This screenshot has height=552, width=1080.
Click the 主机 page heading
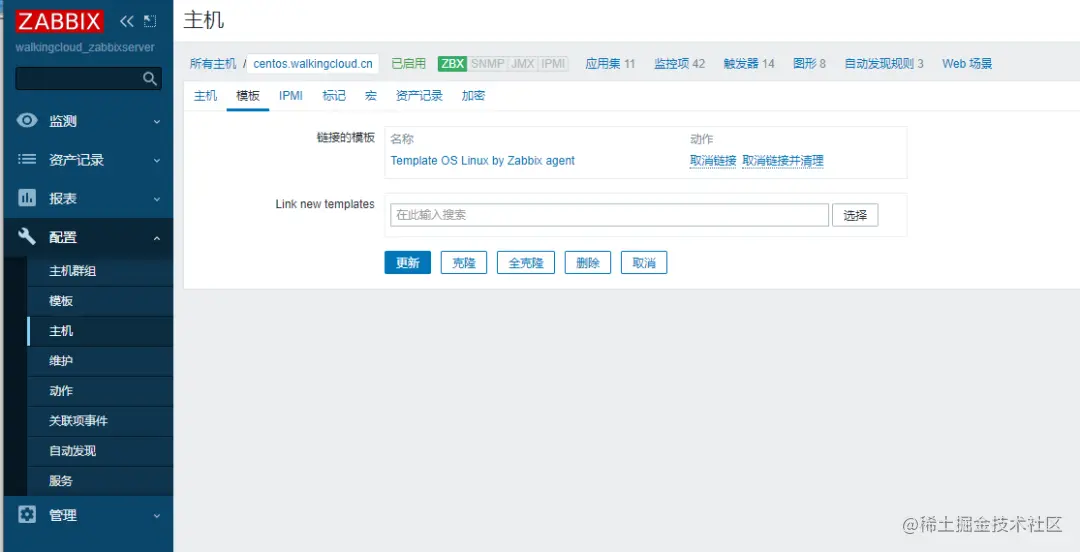[x=204, y=20]
